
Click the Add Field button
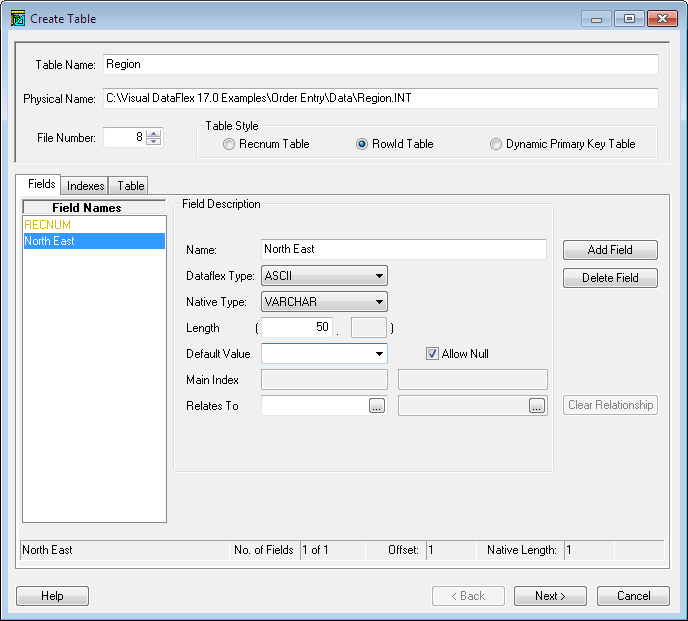[610, 250]
